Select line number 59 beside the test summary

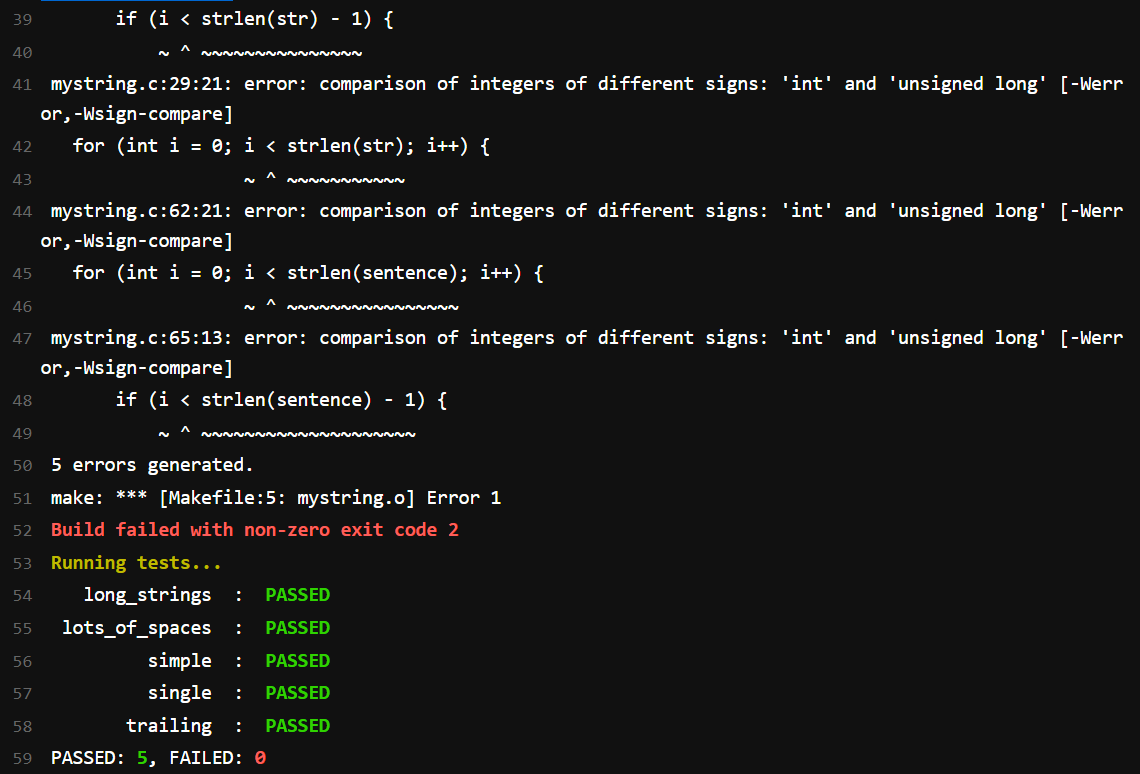[22, 758]
